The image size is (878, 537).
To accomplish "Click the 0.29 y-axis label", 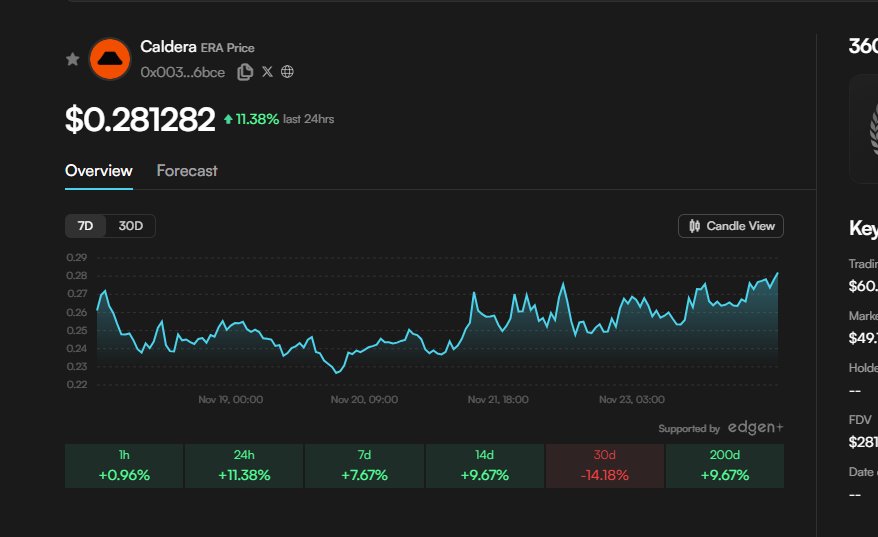I will (x=77, y=258).
